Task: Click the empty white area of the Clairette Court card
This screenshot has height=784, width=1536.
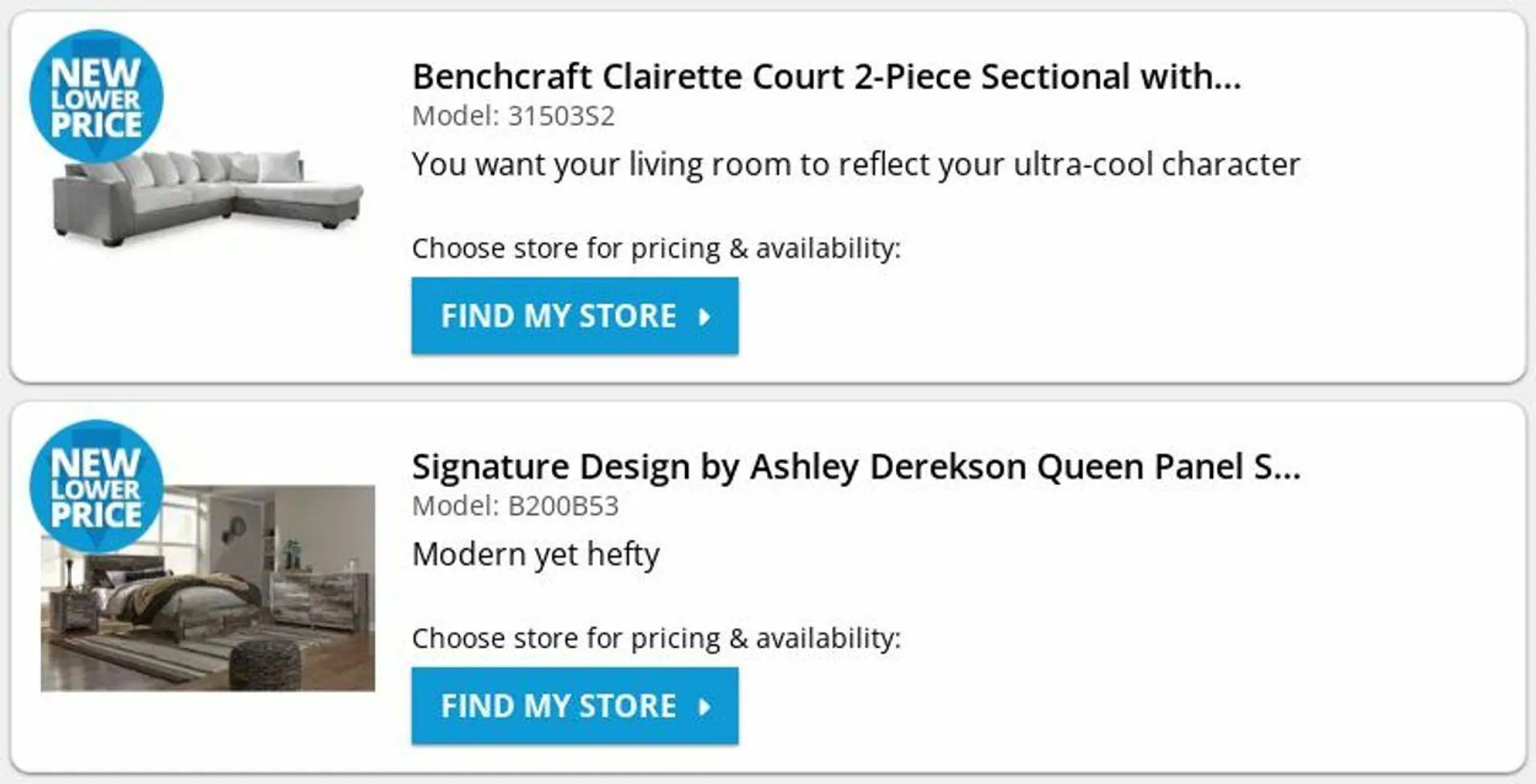Action: pos(1200,304)
